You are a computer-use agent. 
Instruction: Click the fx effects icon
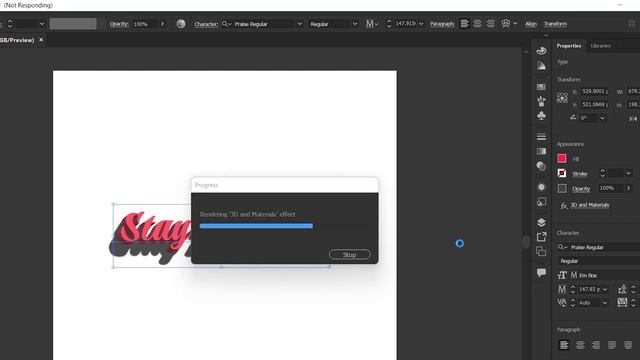[x=563, y=206]
